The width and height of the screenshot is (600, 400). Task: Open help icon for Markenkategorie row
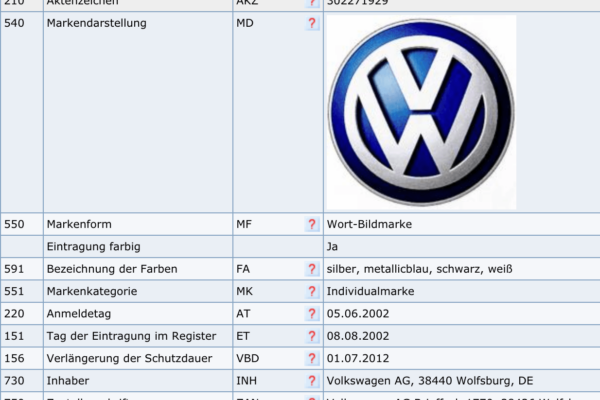click(312, 292)
